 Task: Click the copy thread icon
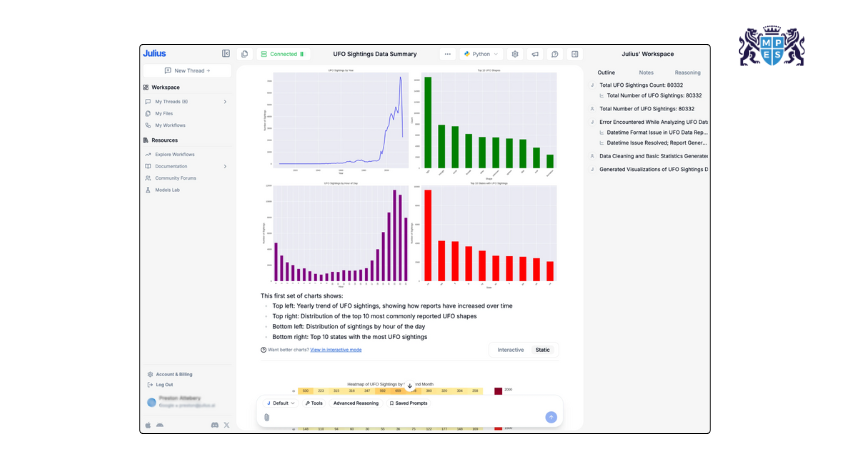tap(245, 54)
